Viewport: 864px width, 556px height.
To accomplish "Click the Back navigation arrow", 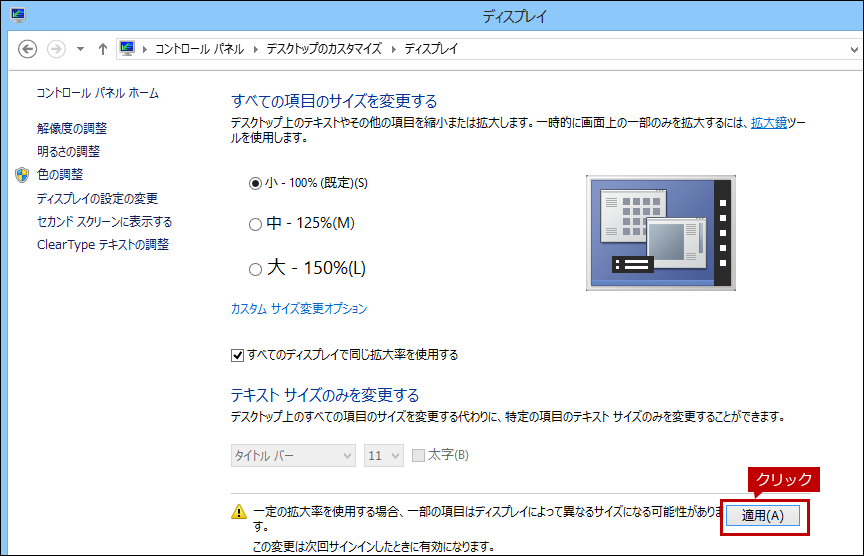I will point(28,49).
